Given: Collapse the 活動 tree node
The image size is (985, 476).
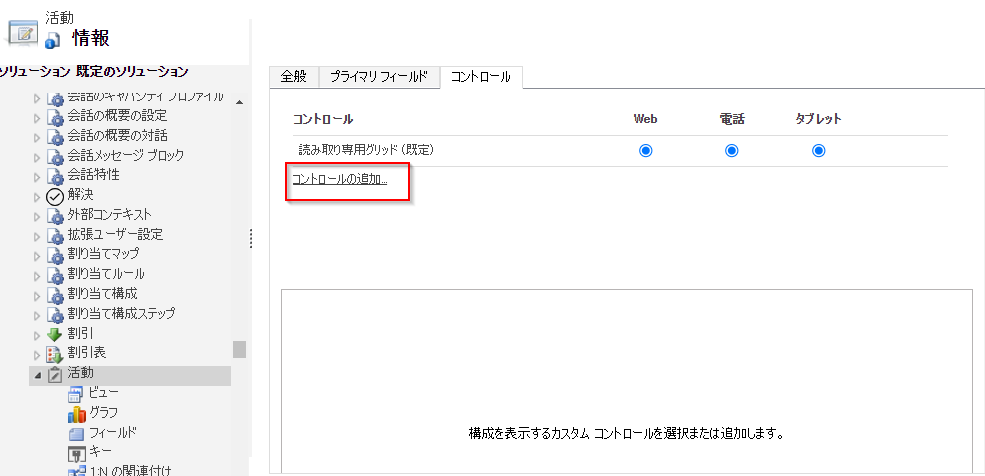Looking at the screenshot, I should 37,375.
